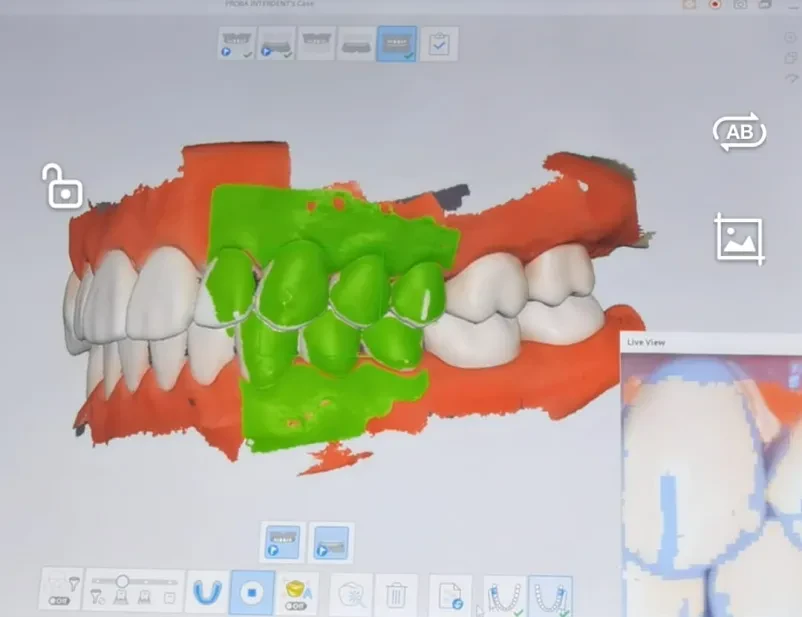Click the trash delete icon
802x617 pixels.
pyautogui.click(x=395, y=595)
